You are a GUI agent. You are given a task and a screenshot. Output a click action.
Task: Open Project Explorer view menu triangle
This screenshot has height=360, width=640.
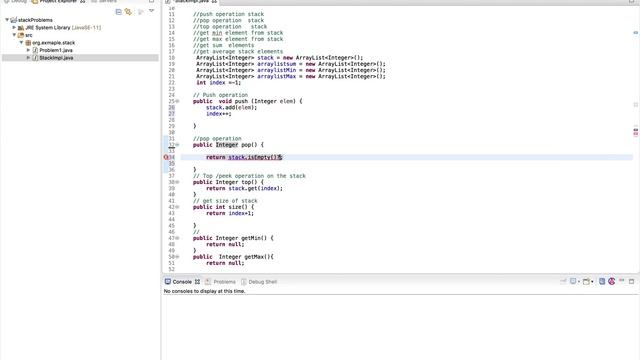[x=151, y=11]
